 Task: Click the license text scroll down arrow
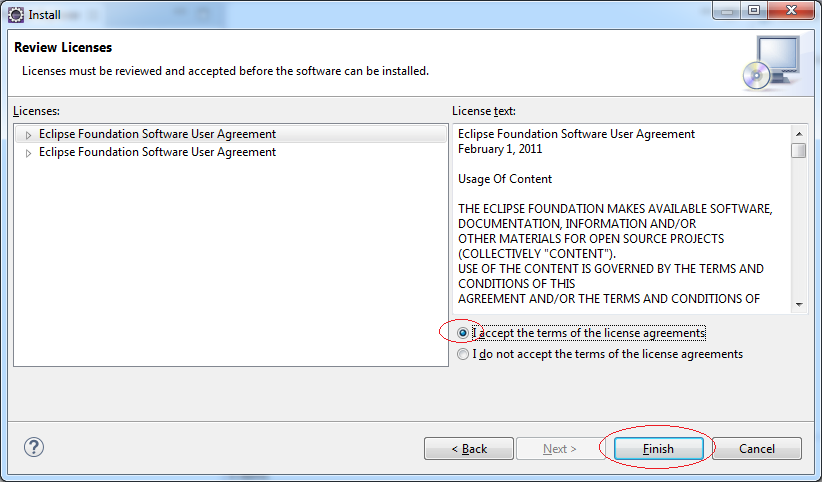(x=799, y=305)
